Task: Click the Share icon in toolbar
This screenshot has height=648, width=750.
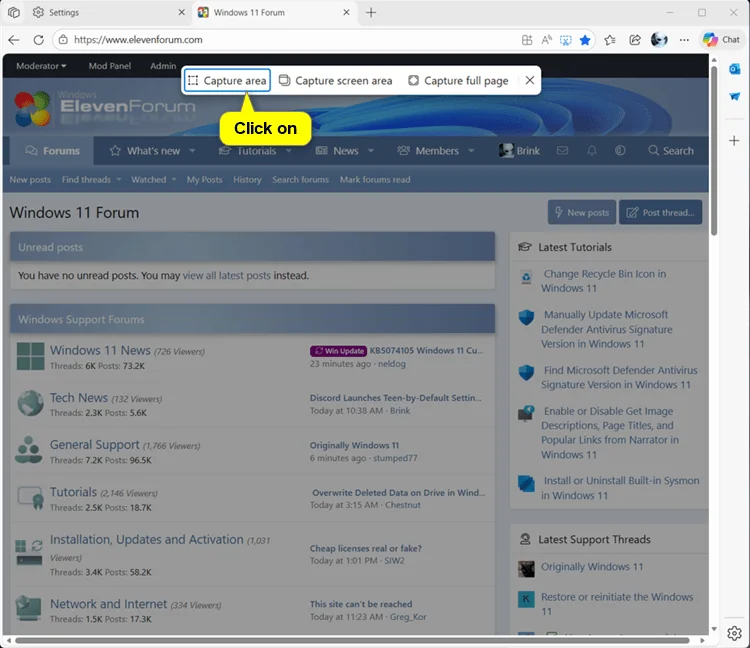Action: pyautogui.click(x=635, y=40)
